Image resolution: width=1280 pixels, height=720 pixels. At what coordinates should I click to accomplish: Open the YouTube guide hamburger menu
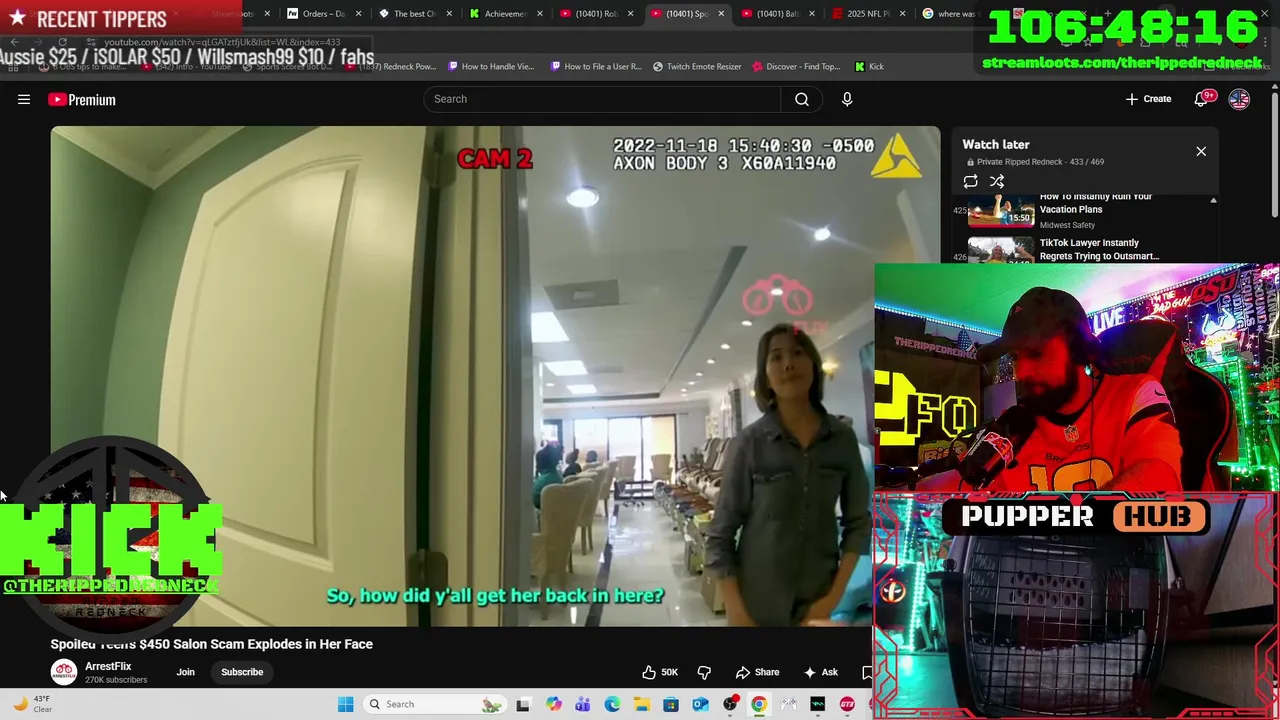[24, 99]
